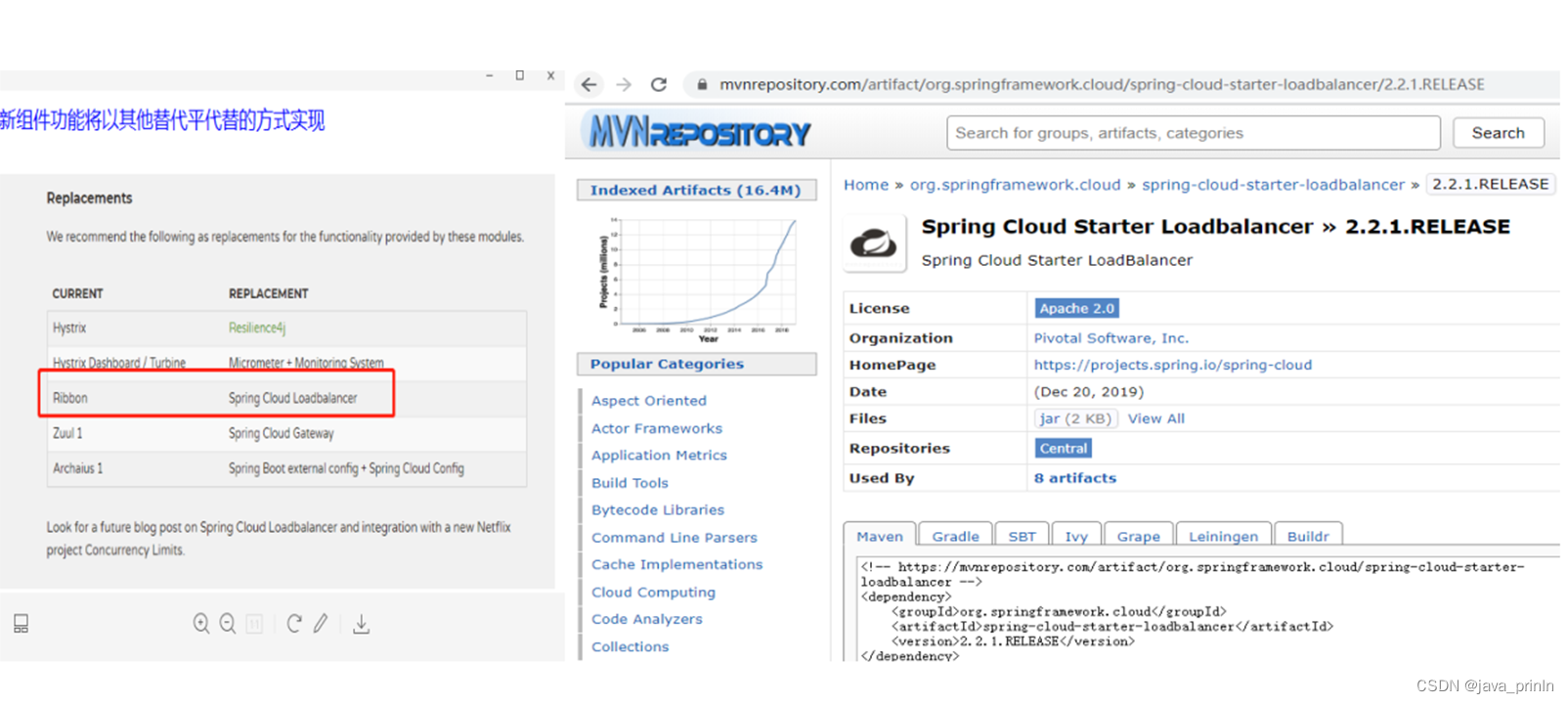Maximize the image viewer window
1568x704 pixels.
519,75
